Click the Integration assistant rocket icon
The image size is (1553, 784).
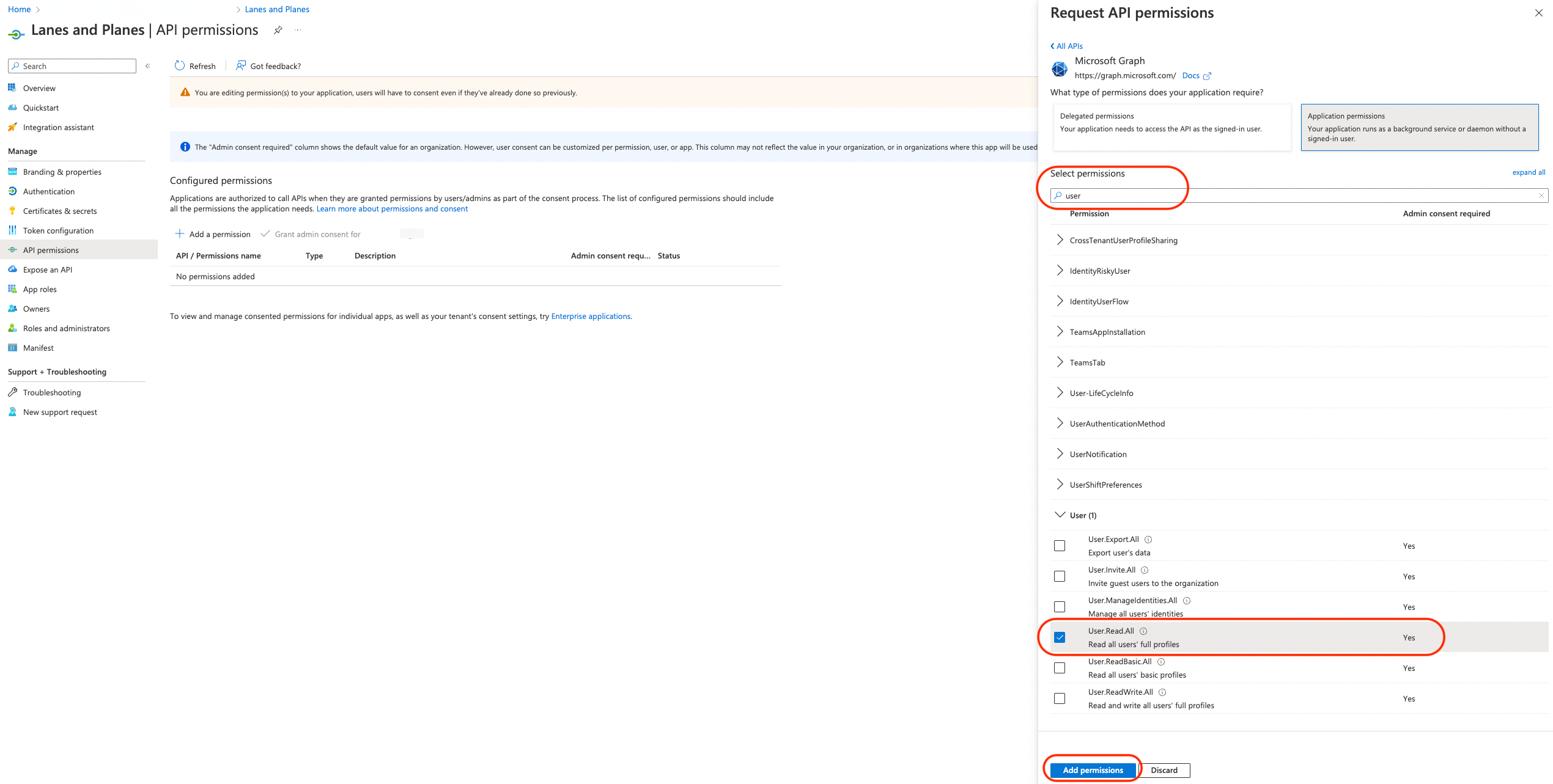[12, 127]
